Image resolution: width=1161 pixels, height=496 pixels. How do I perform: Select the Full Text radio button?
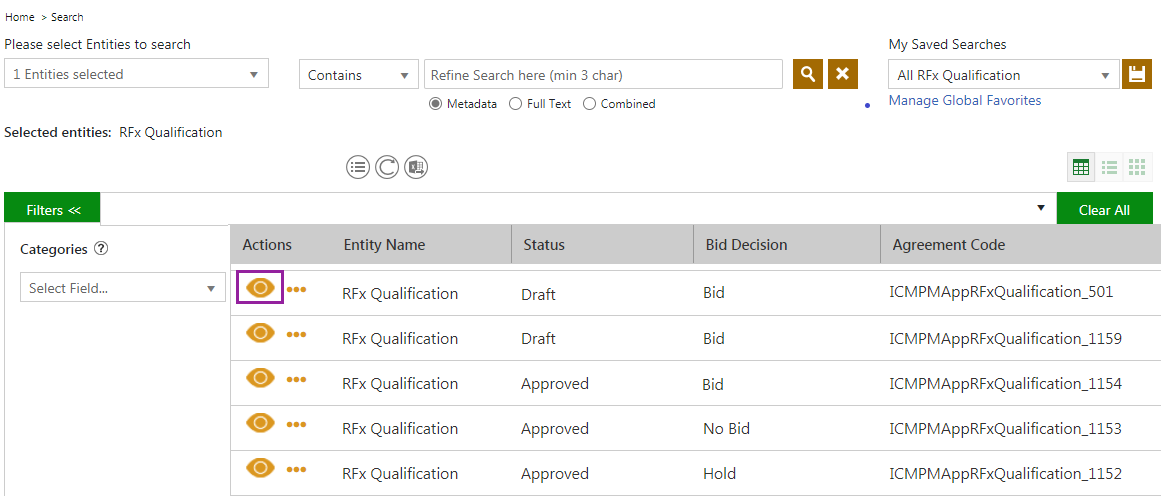[515, 104]
